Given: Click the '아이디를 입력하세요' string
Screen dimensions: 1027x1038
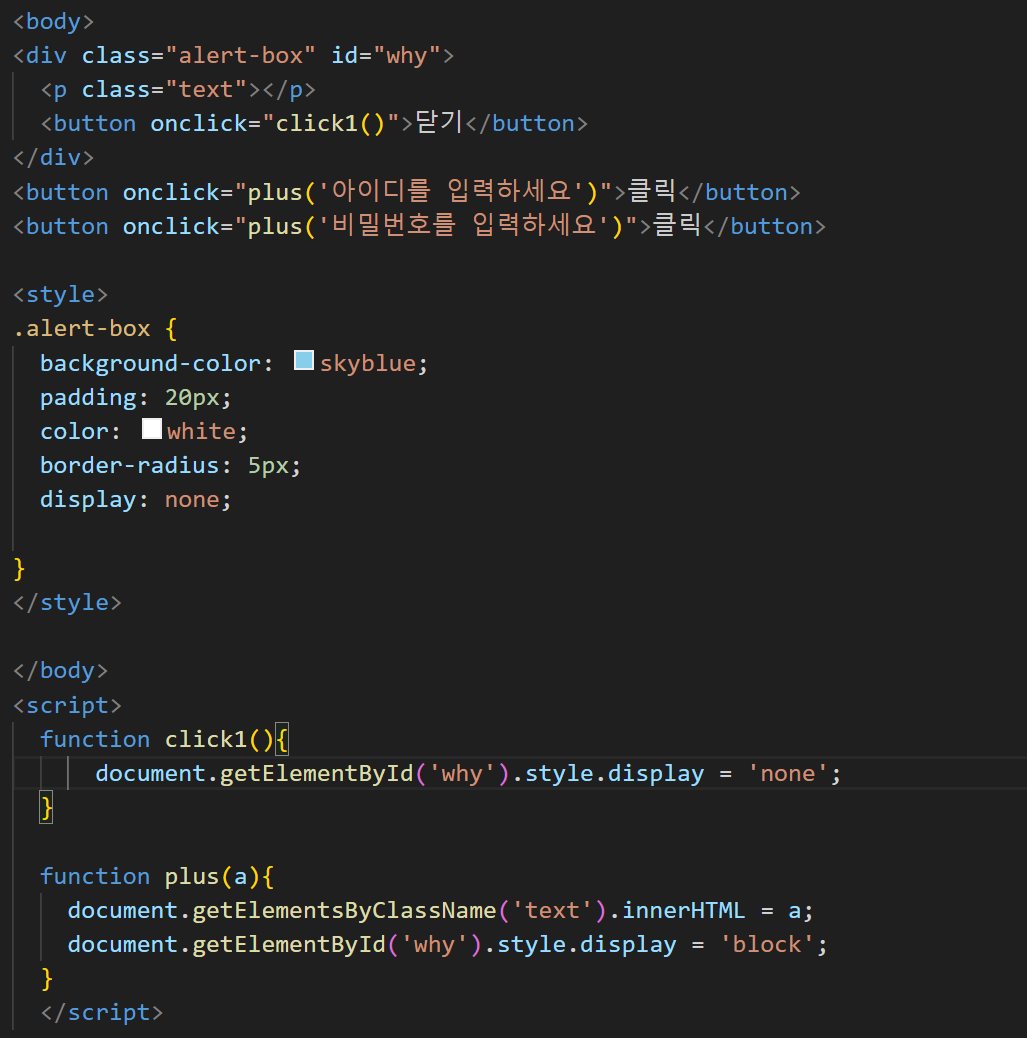Looking at the screenshot, I should [450, 192].
